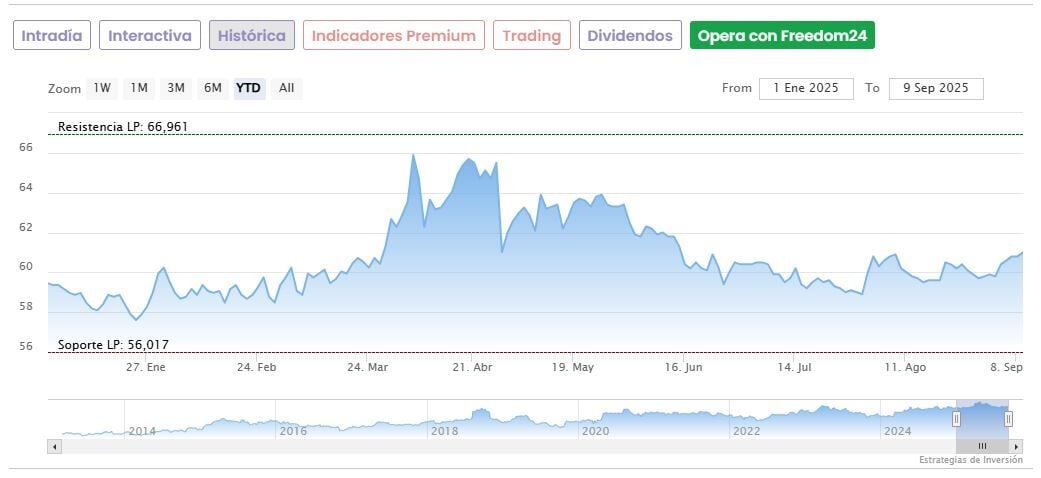Click the navigator right range handle
1041x478 pixels.
tap(1008, 419)
